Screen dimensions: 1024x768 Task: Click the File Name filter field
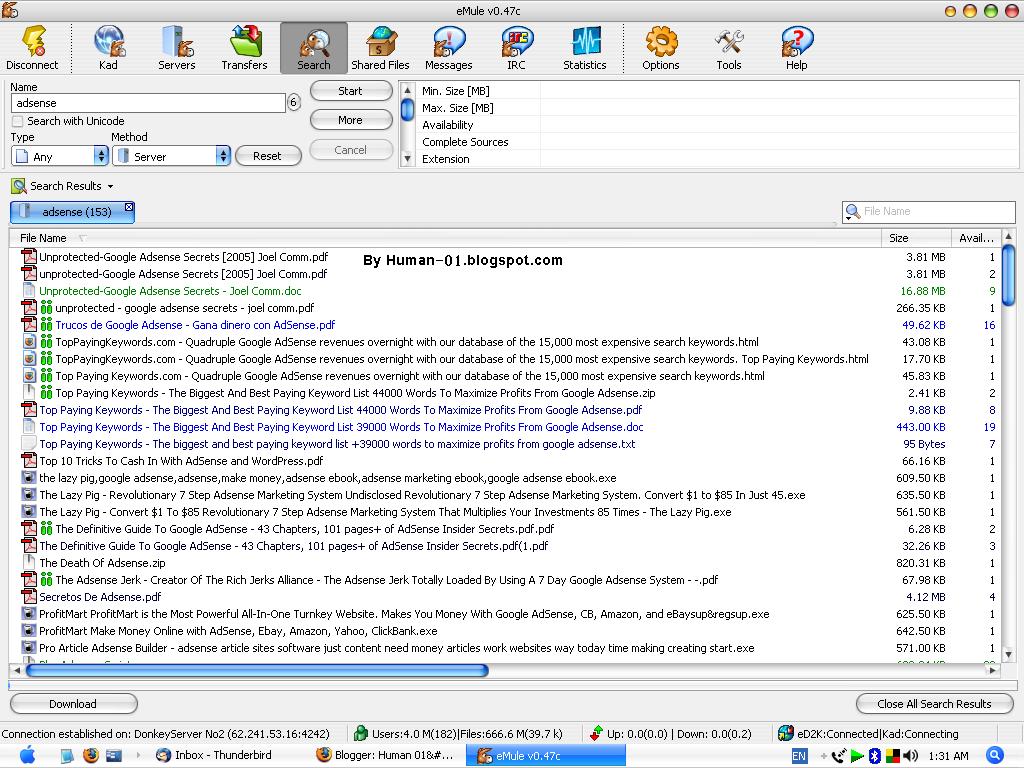[x=935, y=212]
